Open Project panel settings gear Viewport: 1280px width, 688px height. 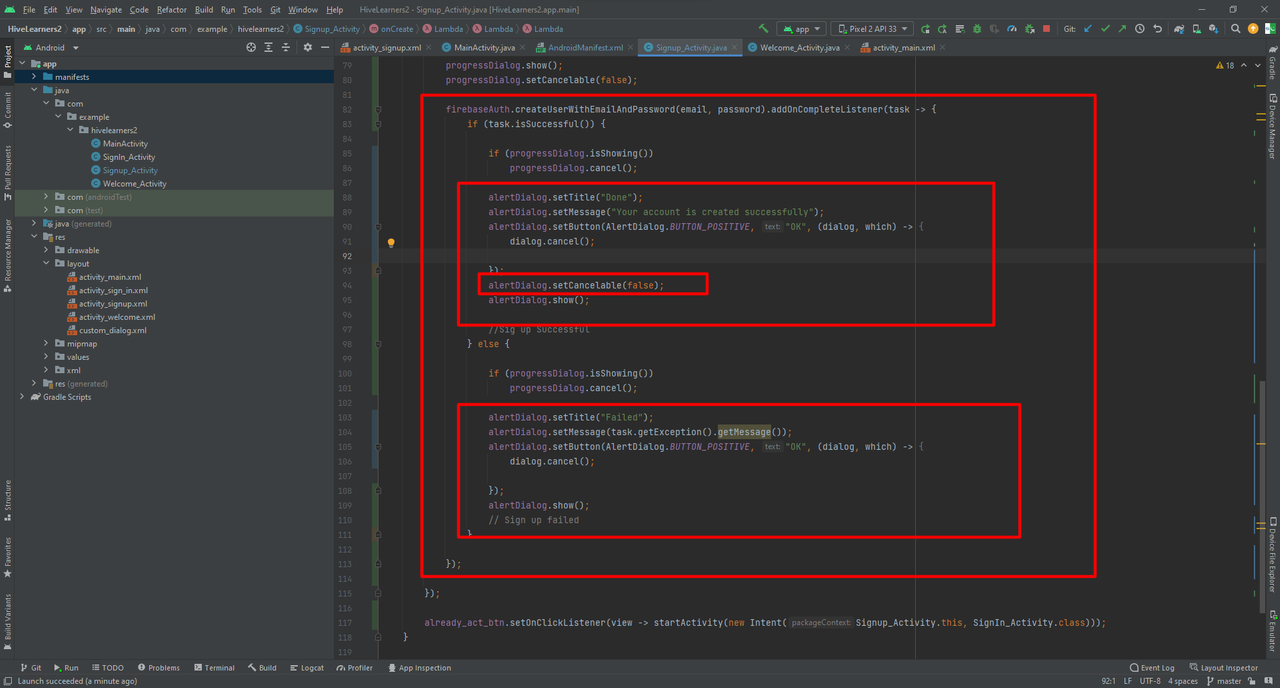(307, 47)
